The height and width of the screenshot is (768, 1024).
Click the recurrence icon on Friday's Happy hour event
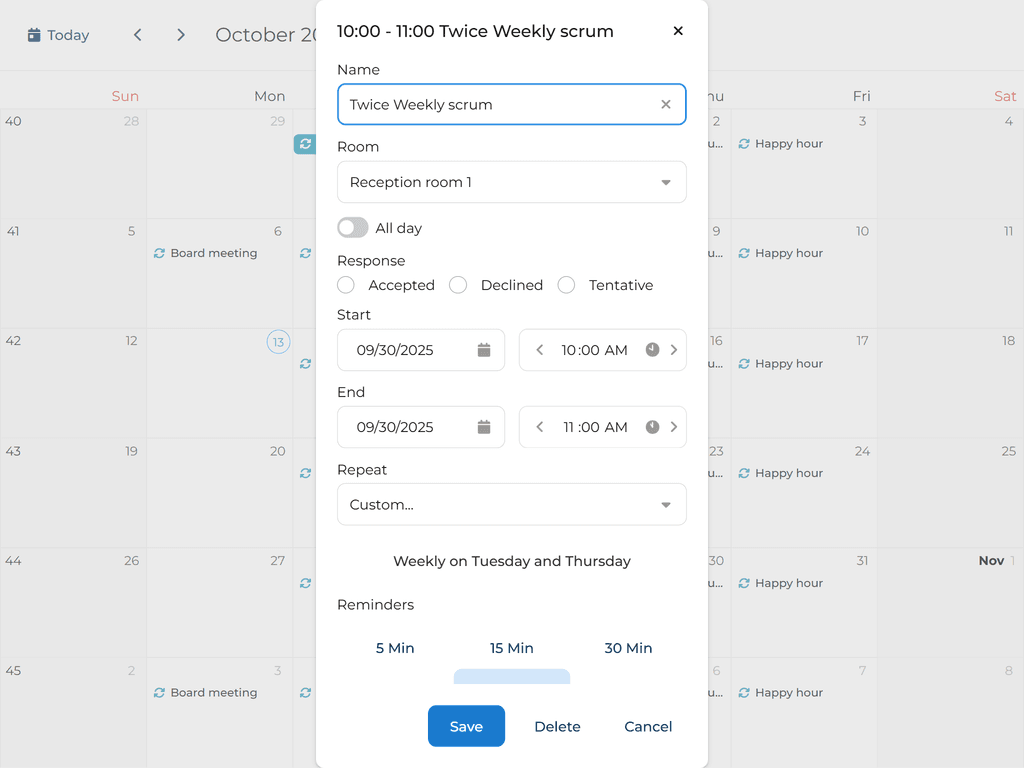(x=743, y=143)
